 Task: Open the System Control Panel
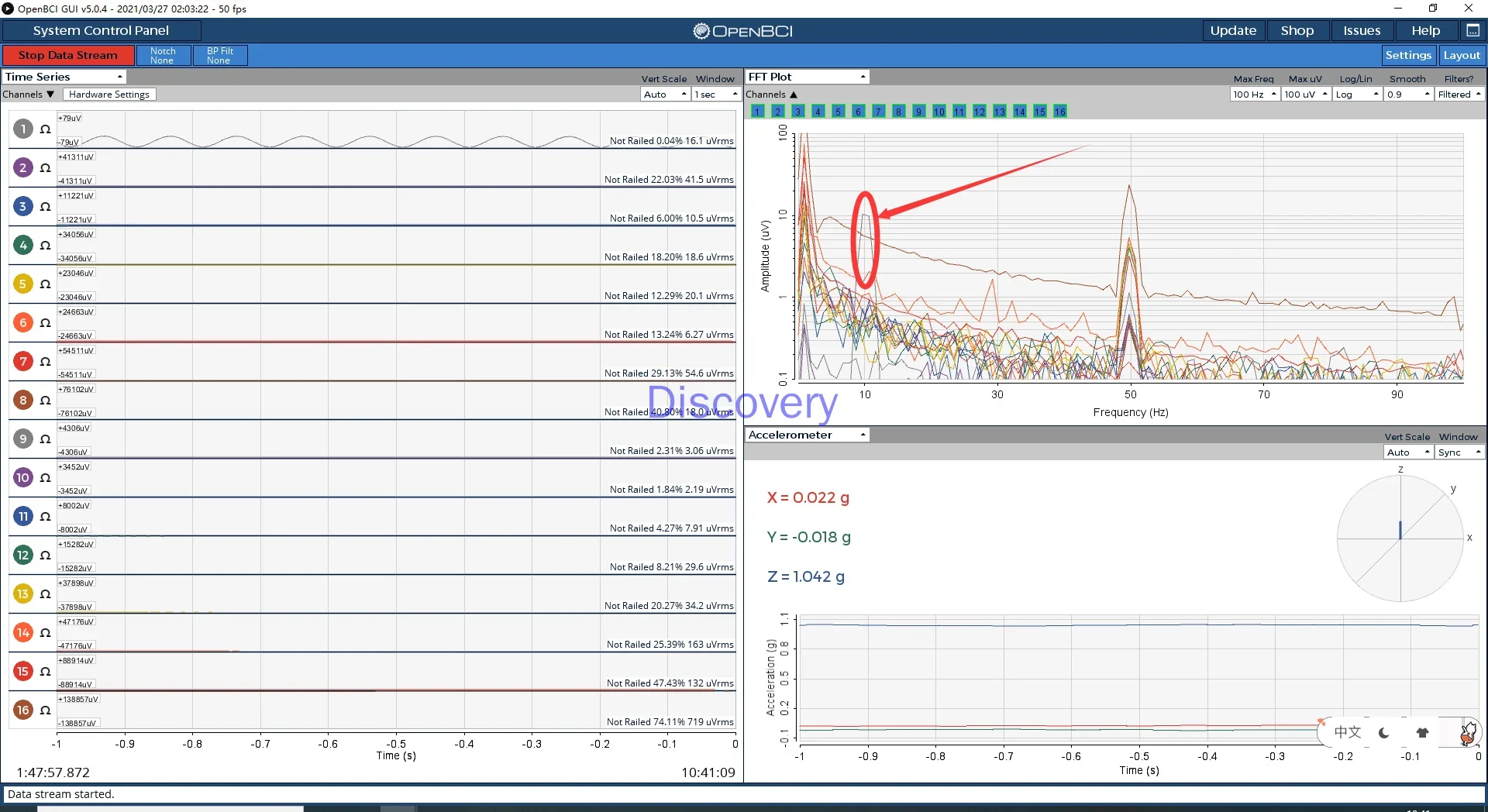coord(102,30)
